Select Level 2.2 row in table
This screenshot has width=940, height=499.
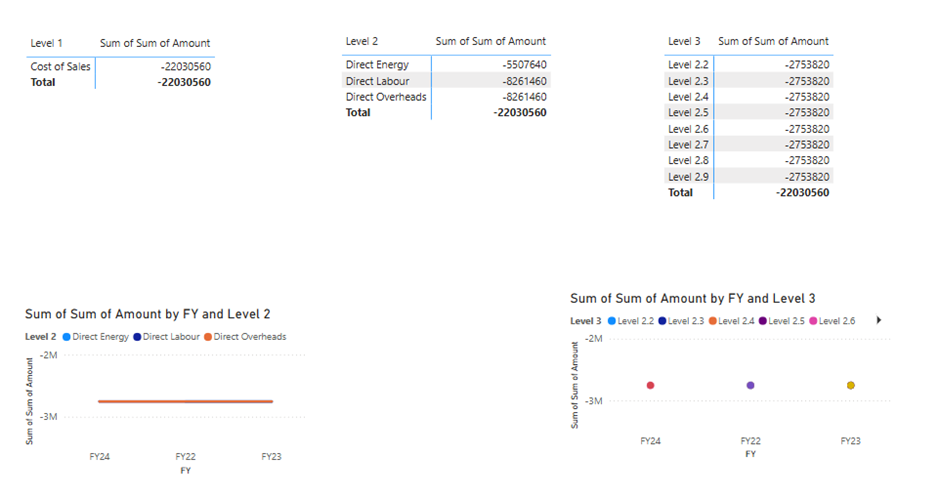click(x=749, y=65)
